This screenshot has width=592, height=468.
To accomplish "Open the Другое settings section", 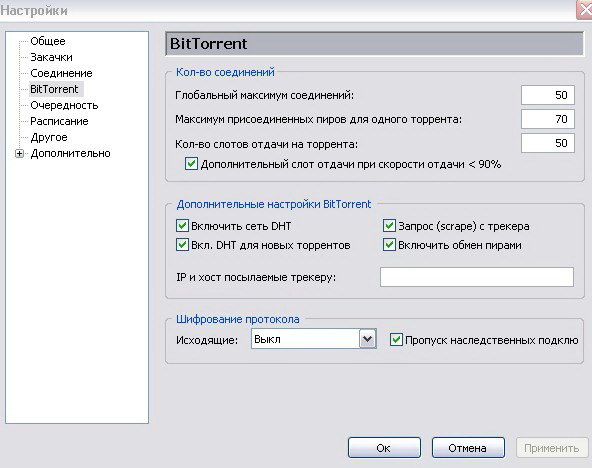I will point(49,137).
